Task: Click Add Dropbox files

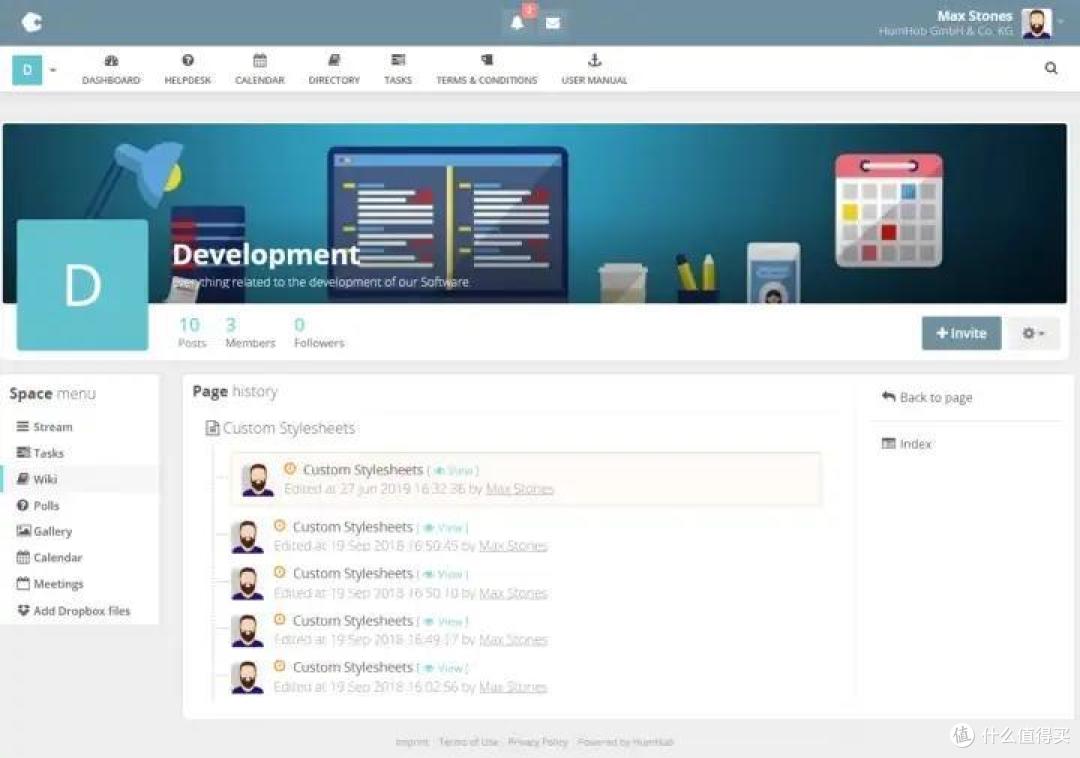Action: click(73, 611)
